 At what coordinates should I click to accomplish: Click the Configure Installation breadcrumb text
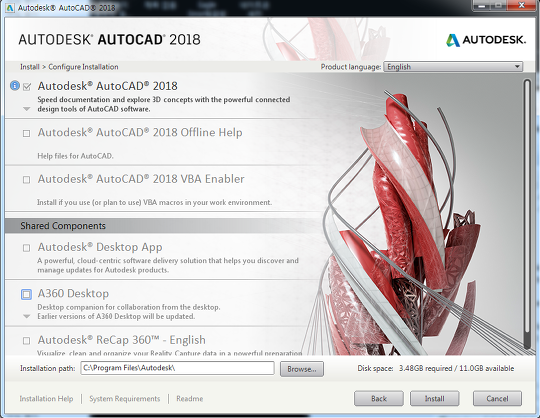(83, 67)
